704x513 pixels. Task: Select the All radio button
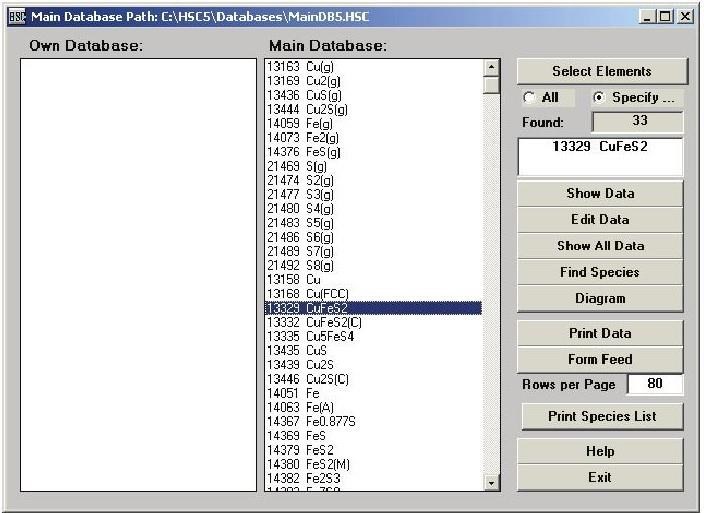530,98
